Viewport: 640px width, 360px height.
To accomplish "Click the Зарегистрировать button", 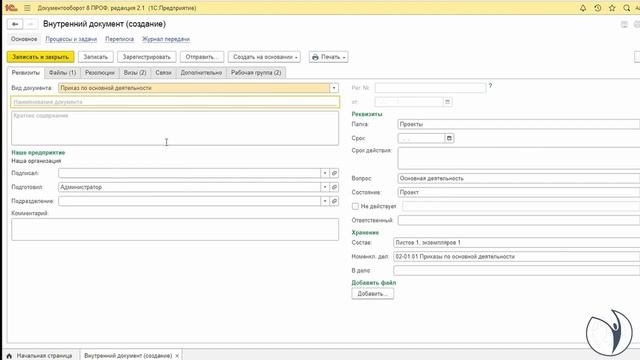I will [x=147, y=57].
